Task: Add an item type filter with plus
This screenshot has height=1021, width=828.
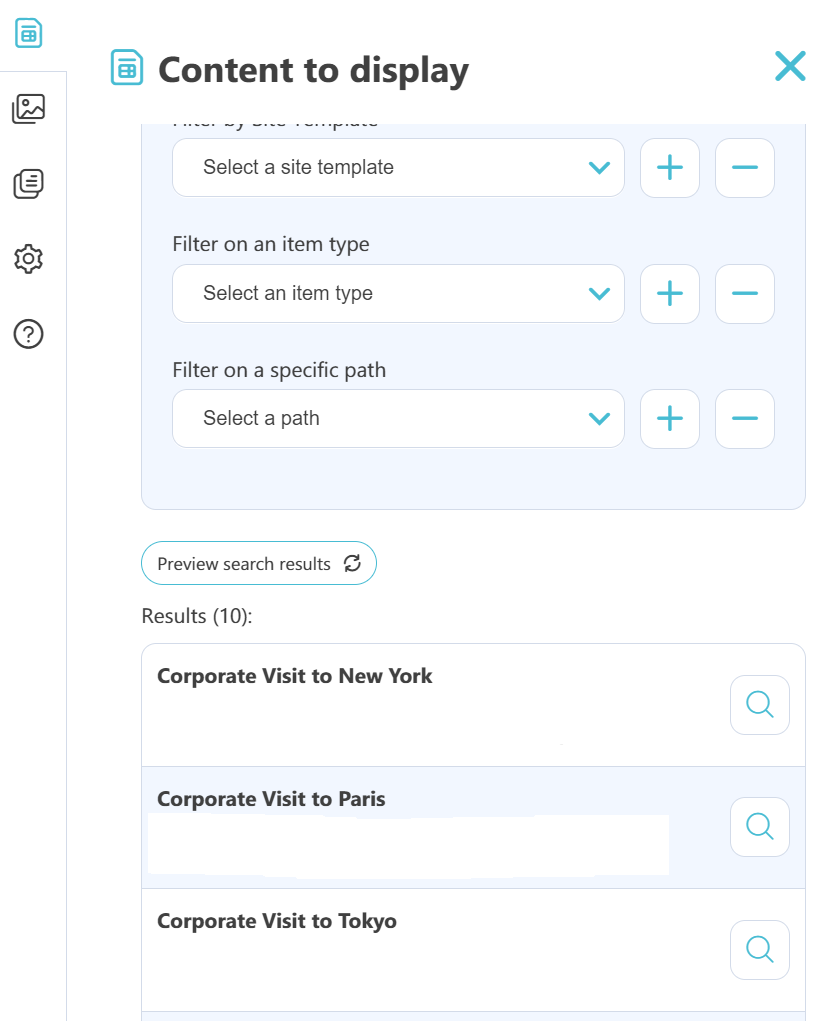Action: click(670, 294)
